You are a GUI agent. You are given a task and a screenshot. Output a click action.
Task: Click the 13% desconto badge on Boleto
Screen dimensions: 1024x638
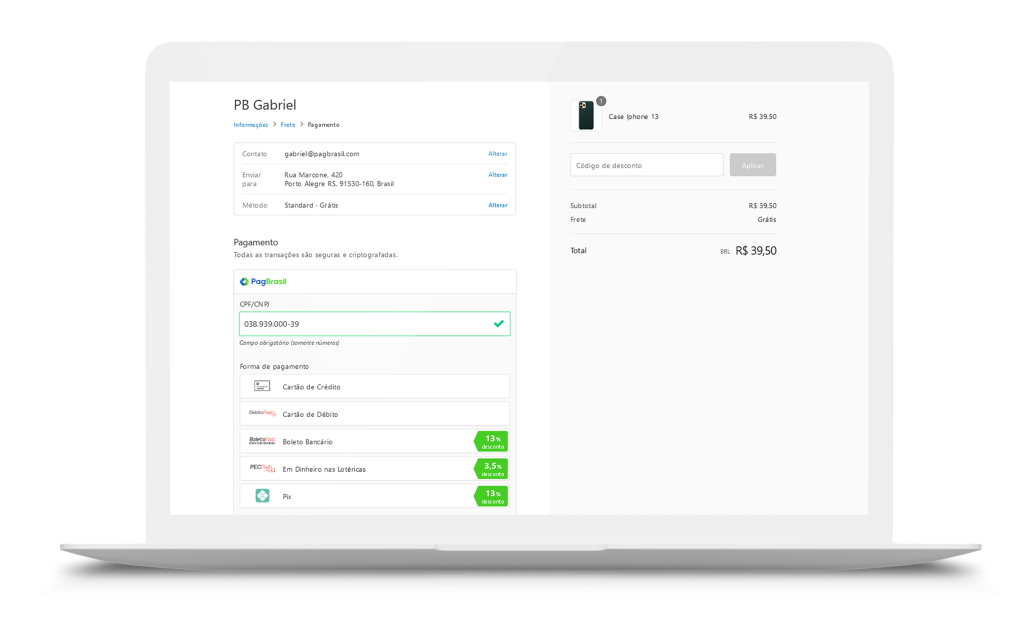(x=491, y=441)
